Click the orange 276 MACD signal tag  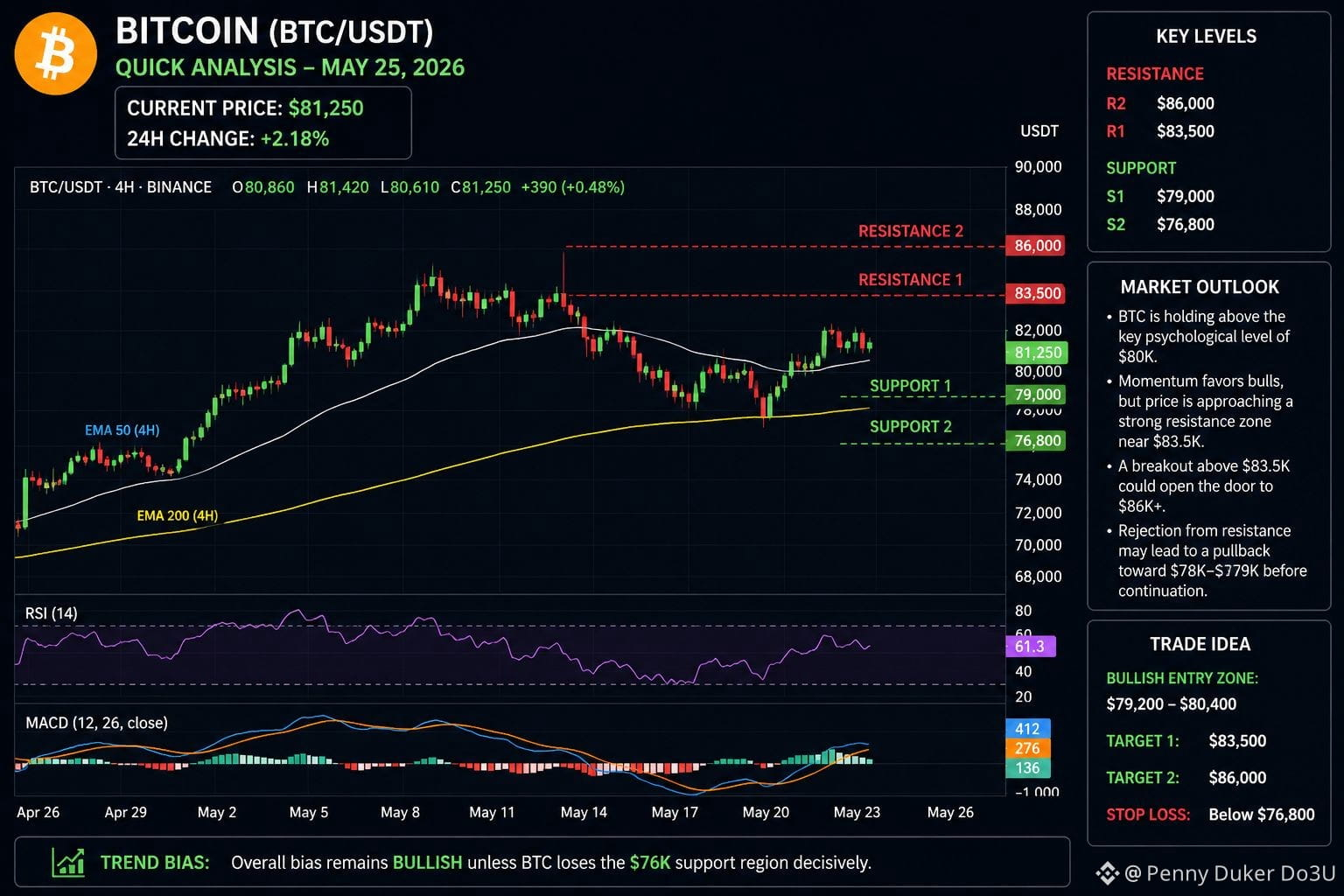1027,748
